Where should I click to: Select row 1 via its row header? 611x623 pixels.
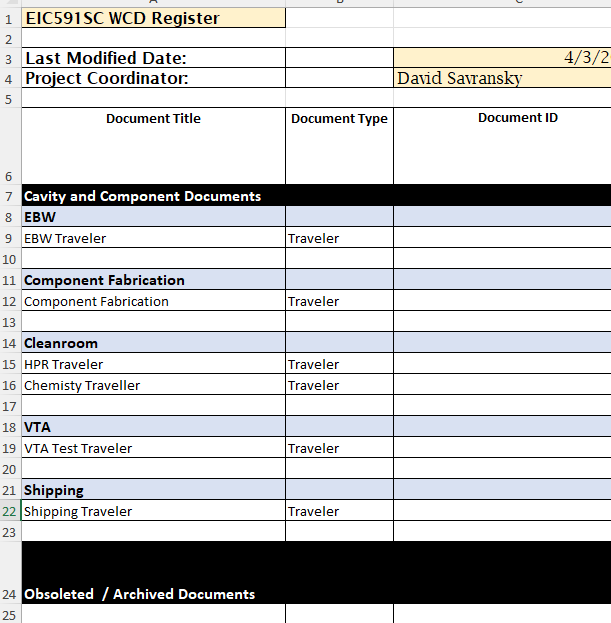(x=10, y=18)
